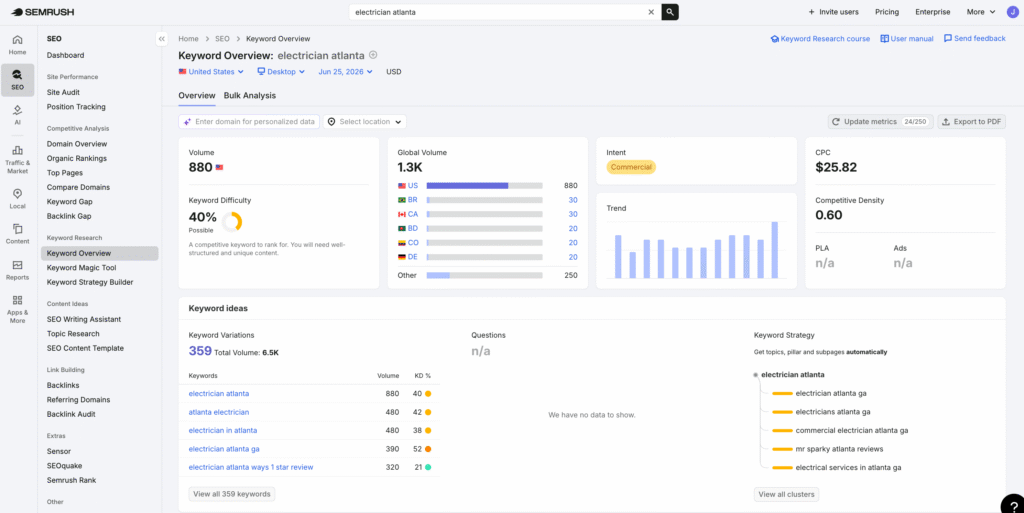Open Domain Overview in the sidebar
Image resolution: width=1024 pixels, height=513 pixels.
pyautogui.click(x=77, y=144)
